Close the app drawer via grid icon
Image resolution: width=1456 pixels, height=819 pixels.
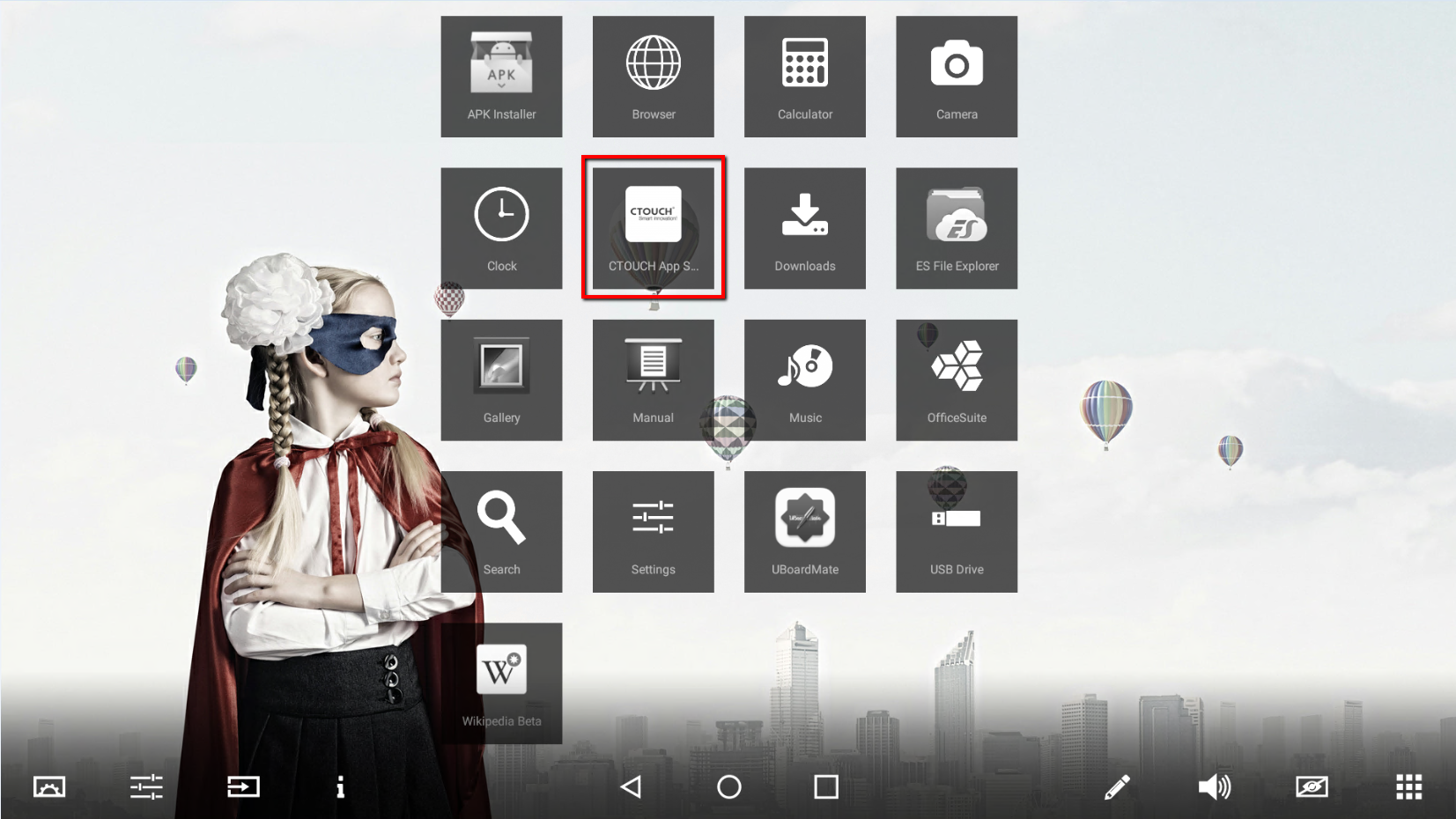tap(1408, 786)
